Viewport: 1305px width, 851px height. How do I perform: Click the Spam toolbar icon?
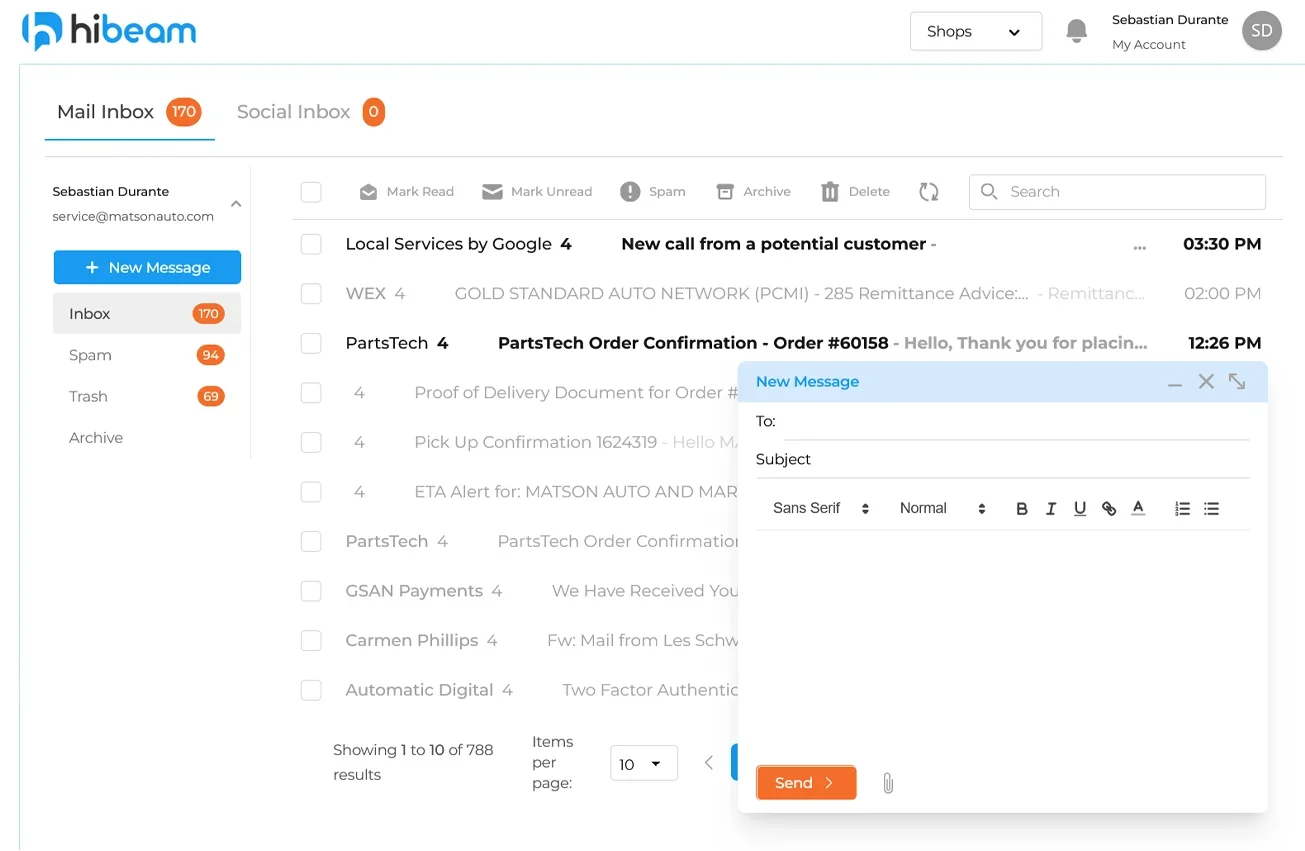coord(630,192)
